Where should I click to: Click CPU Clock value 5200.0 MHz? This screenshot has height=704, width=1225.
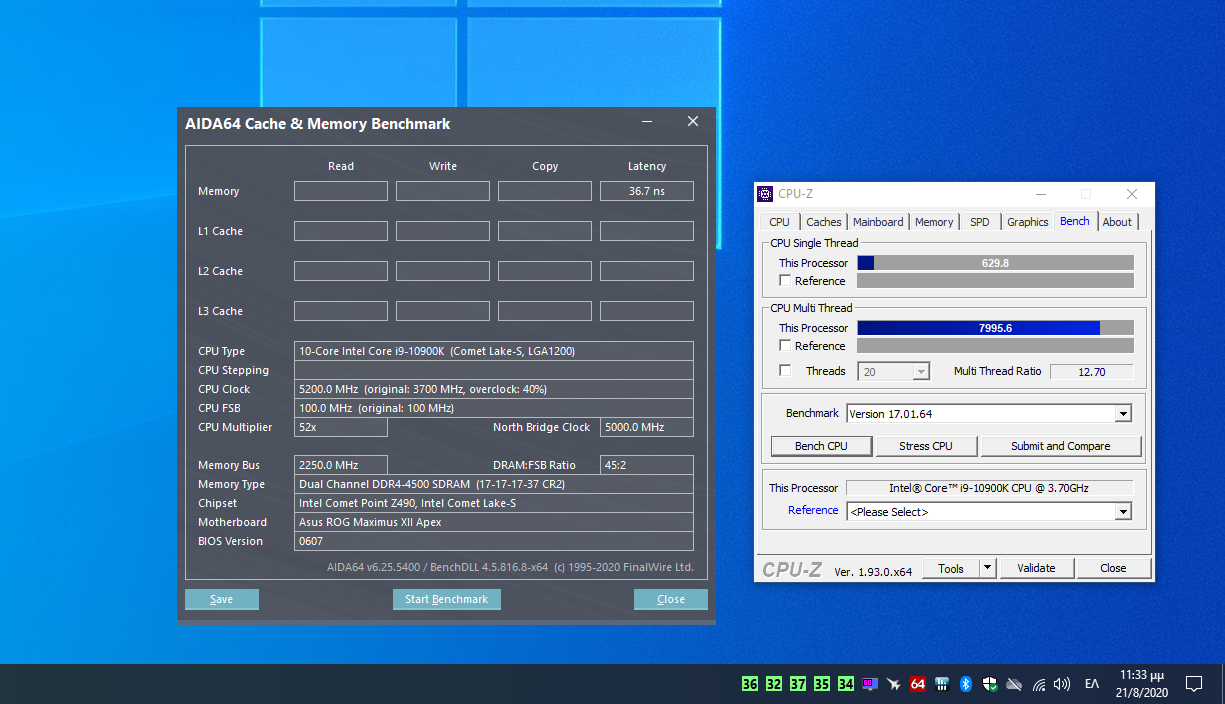pos(494,389)
